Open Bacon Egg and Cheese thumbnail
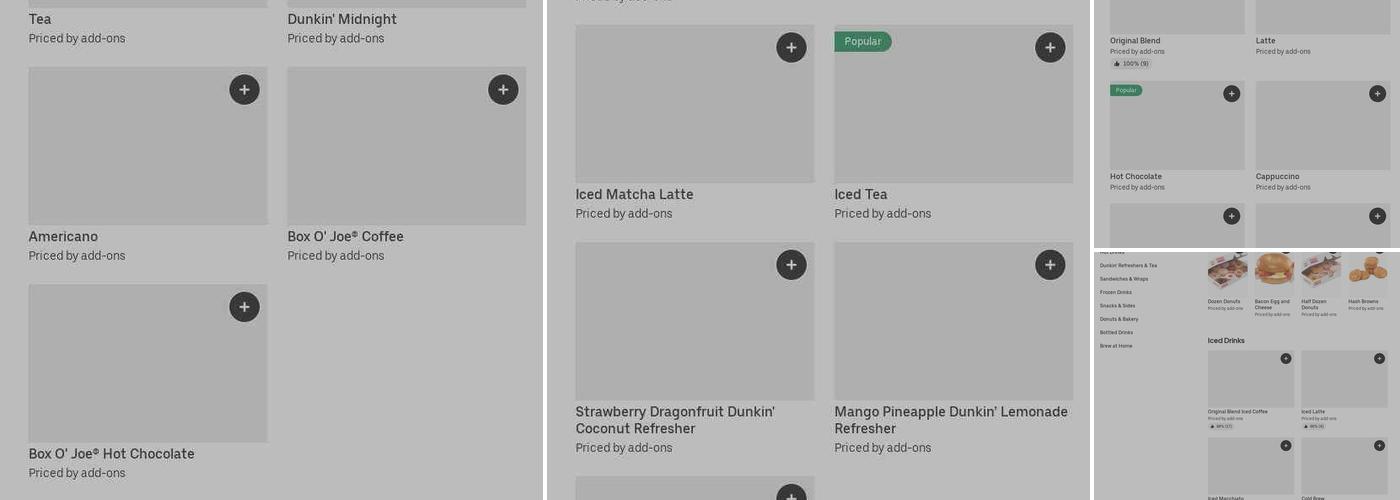The image size is (1400, 500). [1274, 272]
